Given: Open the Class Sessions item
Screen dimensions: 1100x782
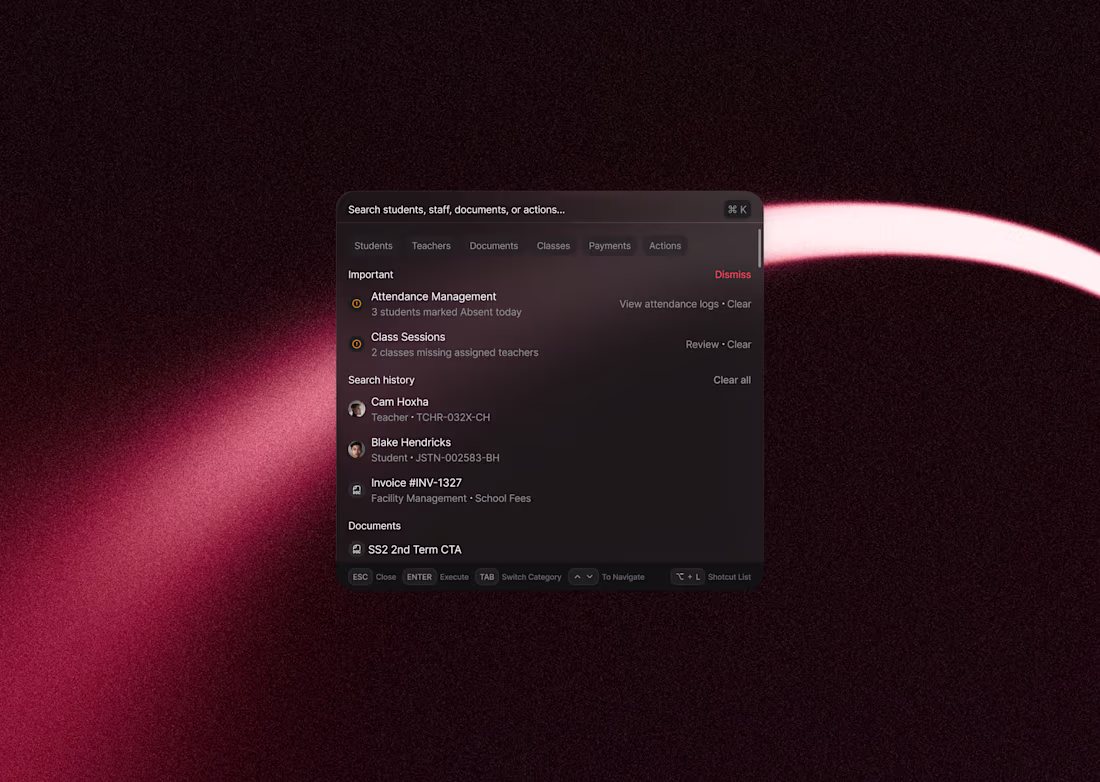Looking at the screenshot, I should pos(549,345).
